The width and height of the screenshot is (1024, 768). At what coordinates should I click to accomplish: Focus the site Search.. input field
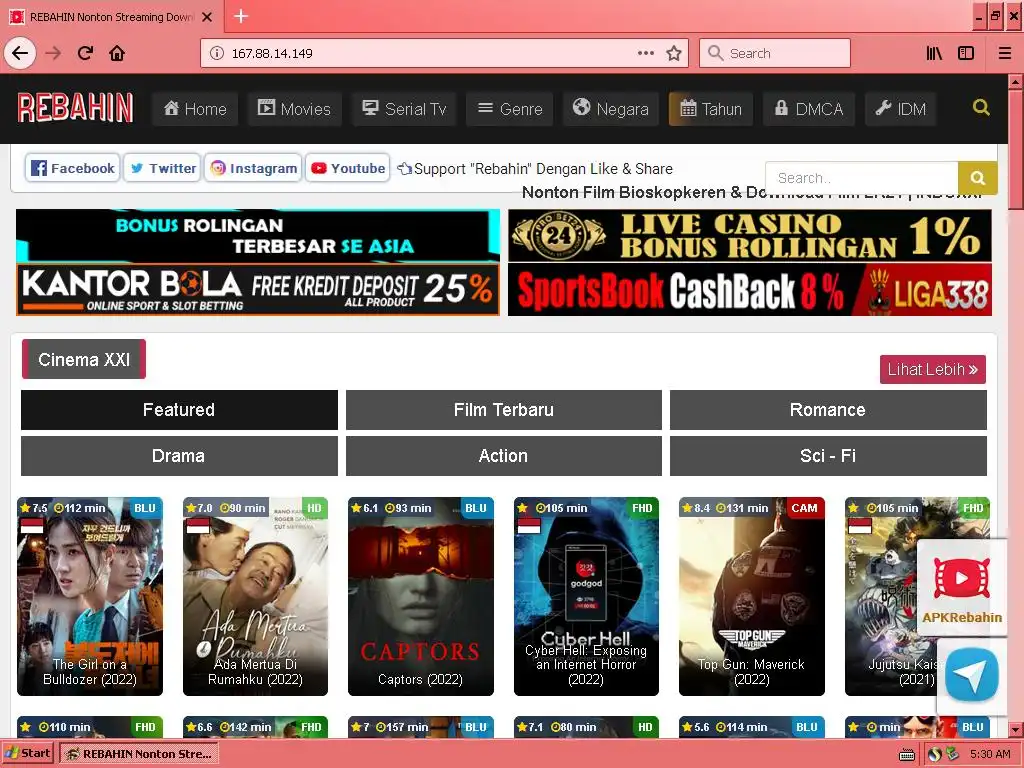point(861,178)
